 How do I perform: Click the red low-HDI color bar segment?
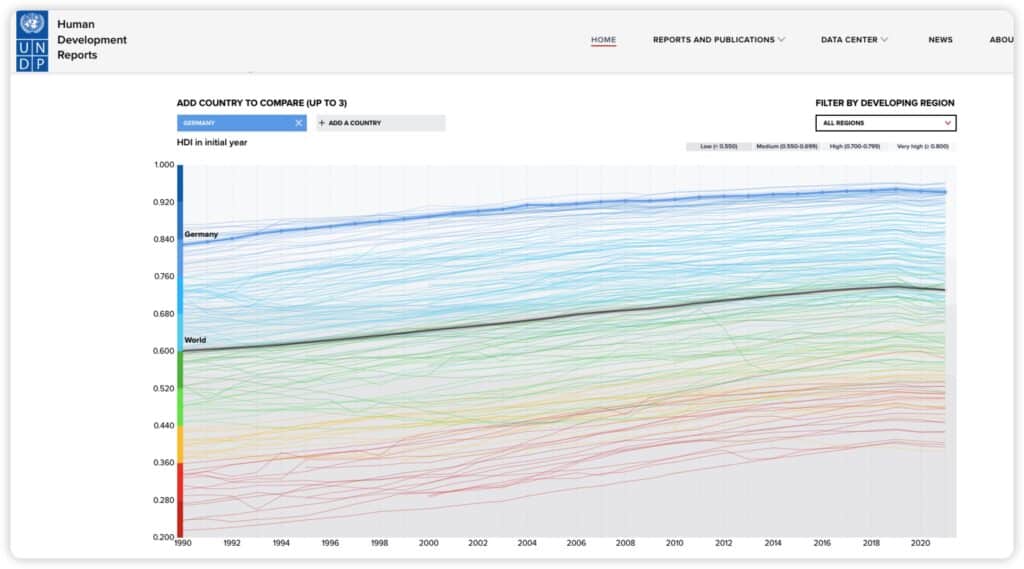180,500
